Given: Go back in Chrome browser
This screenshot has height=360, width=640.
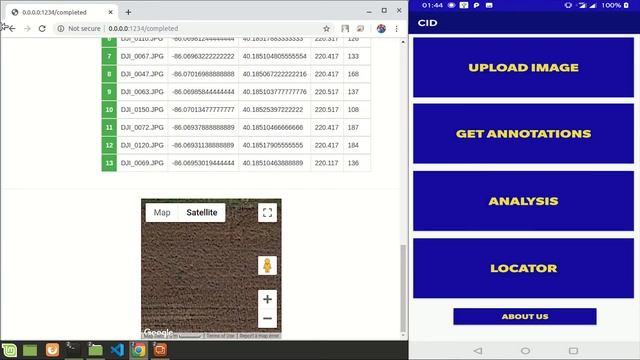Looking at the screenshot, I should (12, 29).
